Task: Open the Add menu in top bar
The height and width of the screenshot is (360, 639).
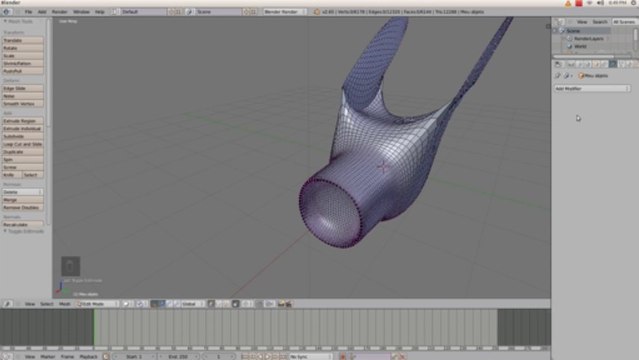Action: point(42,12)
